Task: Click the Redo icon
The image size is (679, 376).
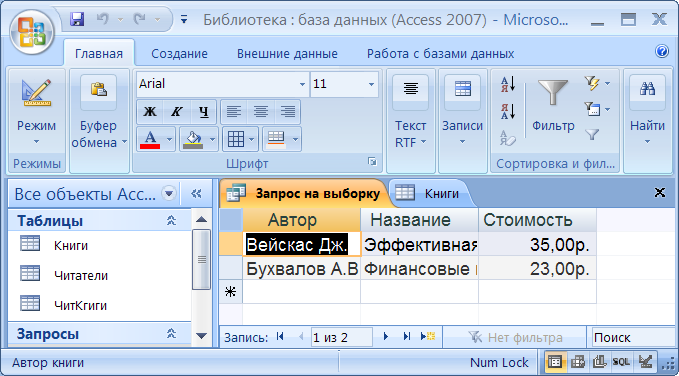Action: point(139,19)
